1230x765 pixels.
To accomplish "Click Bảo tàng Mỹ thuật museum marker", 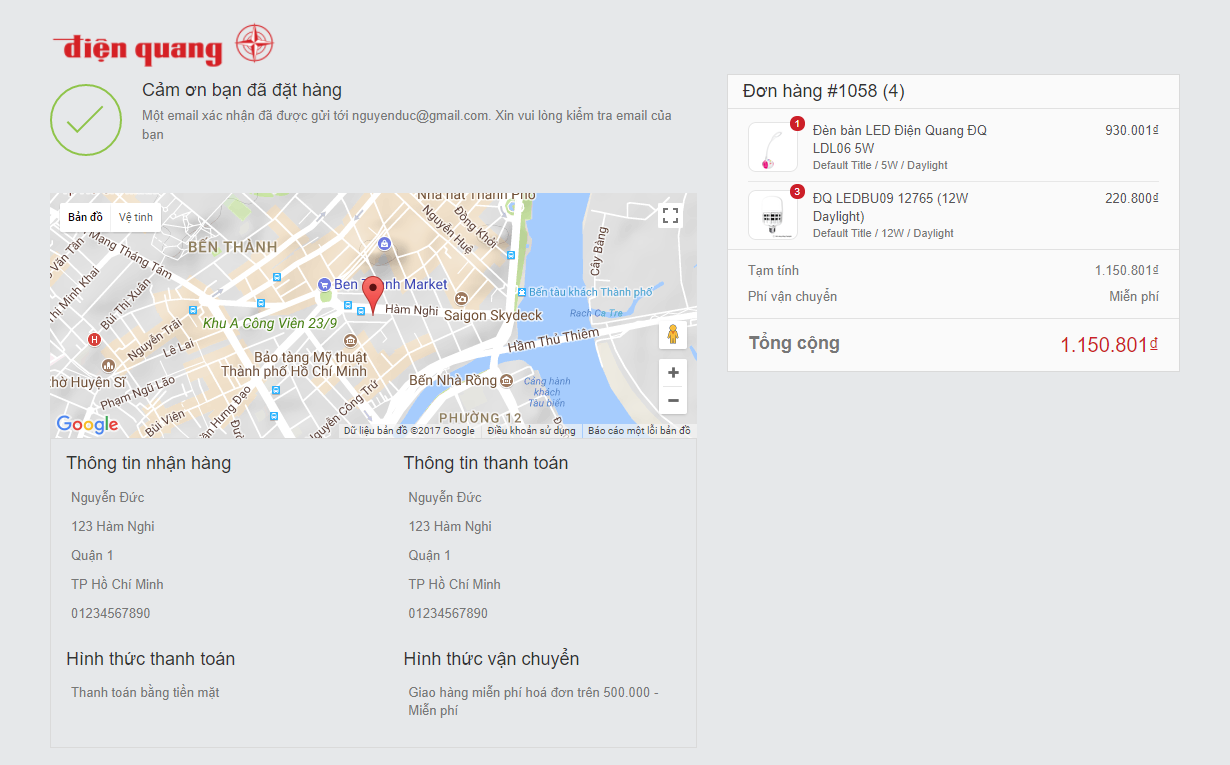I will [349, 341].
